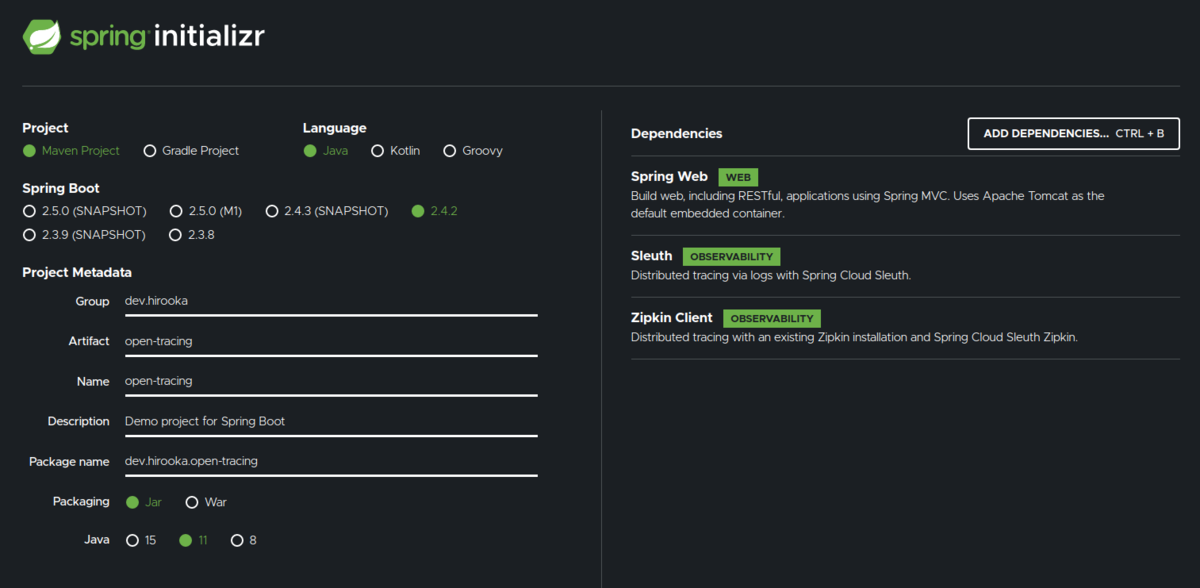Choose Groovy language option
1200x588 pixels.
coord(472,151)
